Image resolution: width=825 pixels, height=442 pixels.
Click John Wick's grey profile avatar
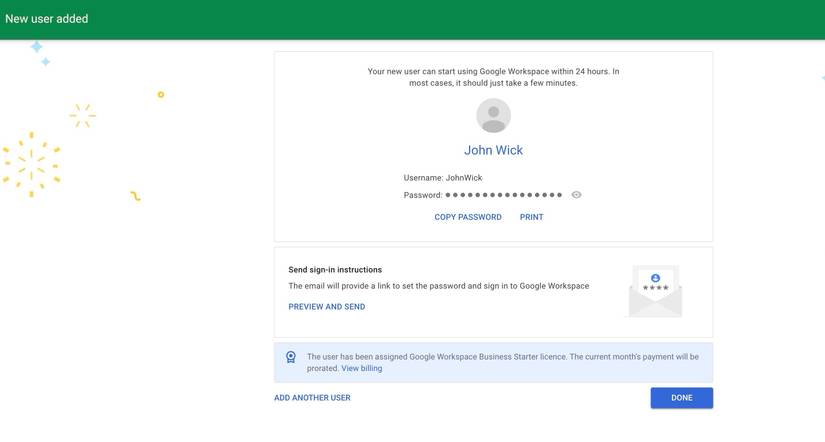[493, 116]
